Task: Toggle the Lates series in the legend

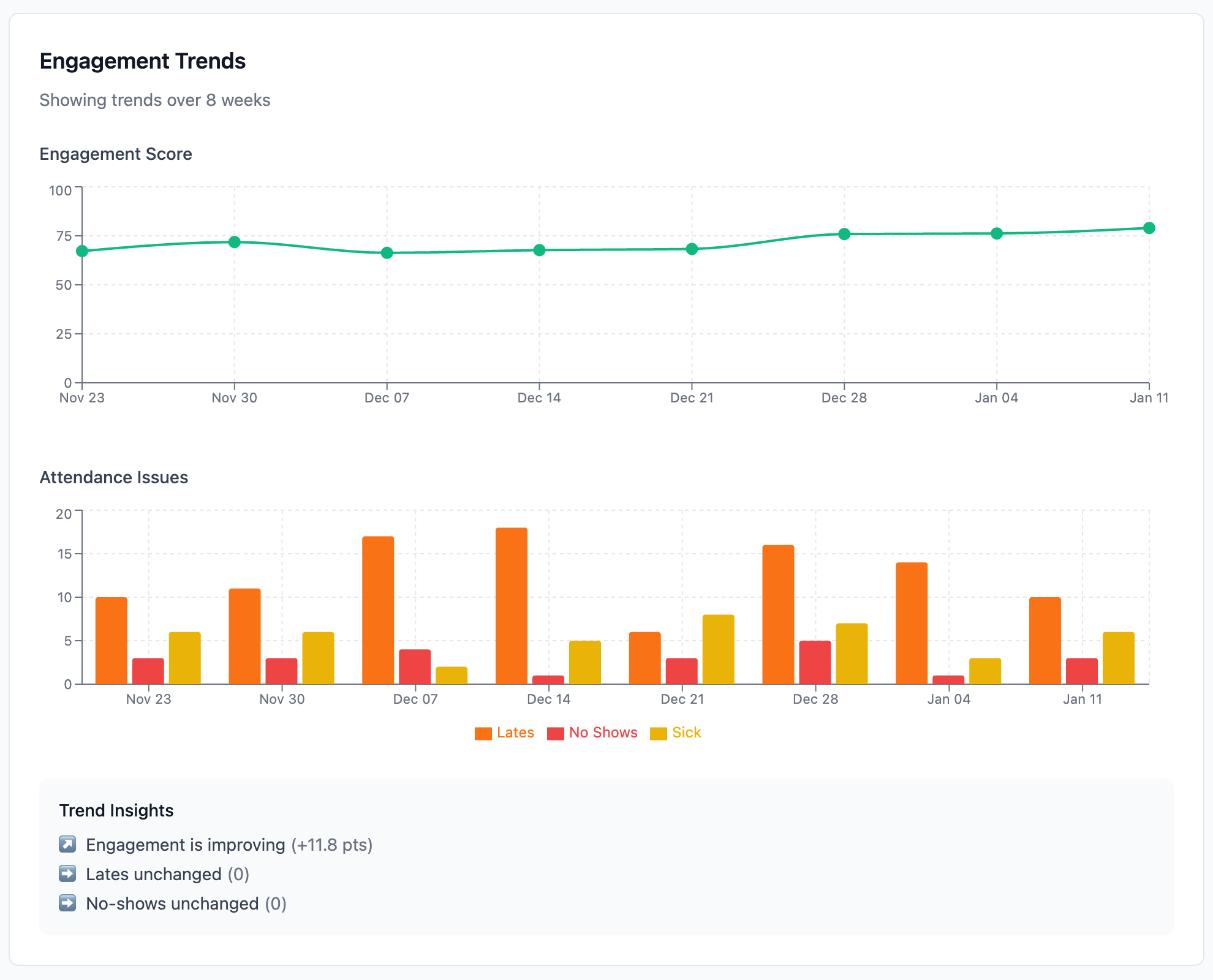Action: tap(504, 733)
